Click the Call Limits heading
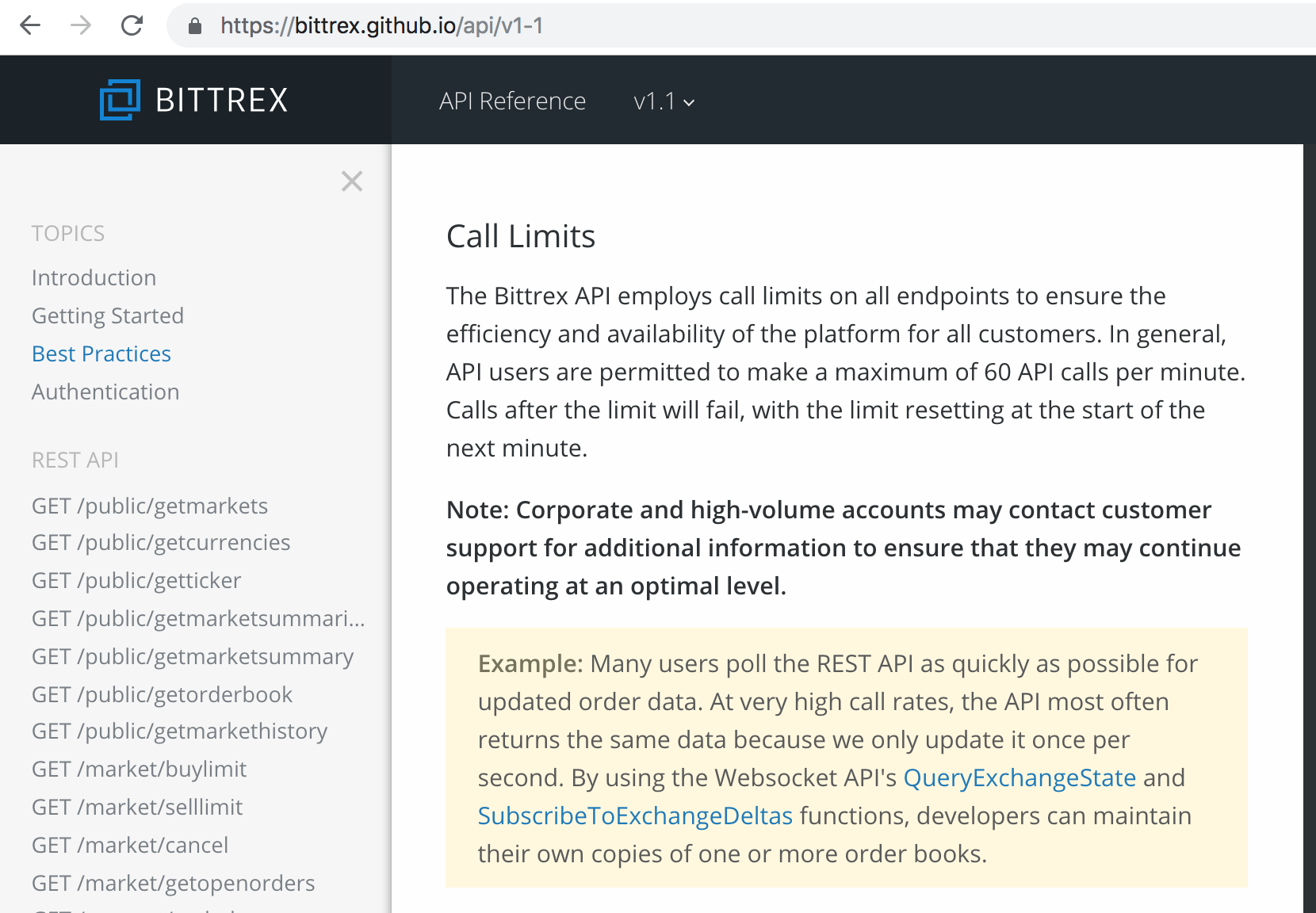Image resolution: width=1316 pixels, height=913 pixels. click(521, 236)
